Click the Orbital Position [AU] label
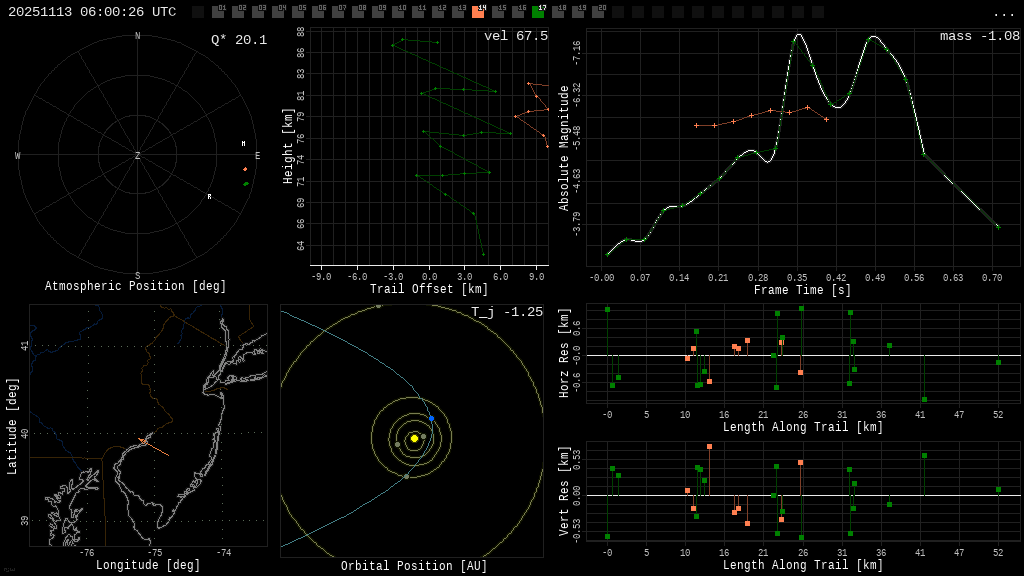 pos(414,566)
